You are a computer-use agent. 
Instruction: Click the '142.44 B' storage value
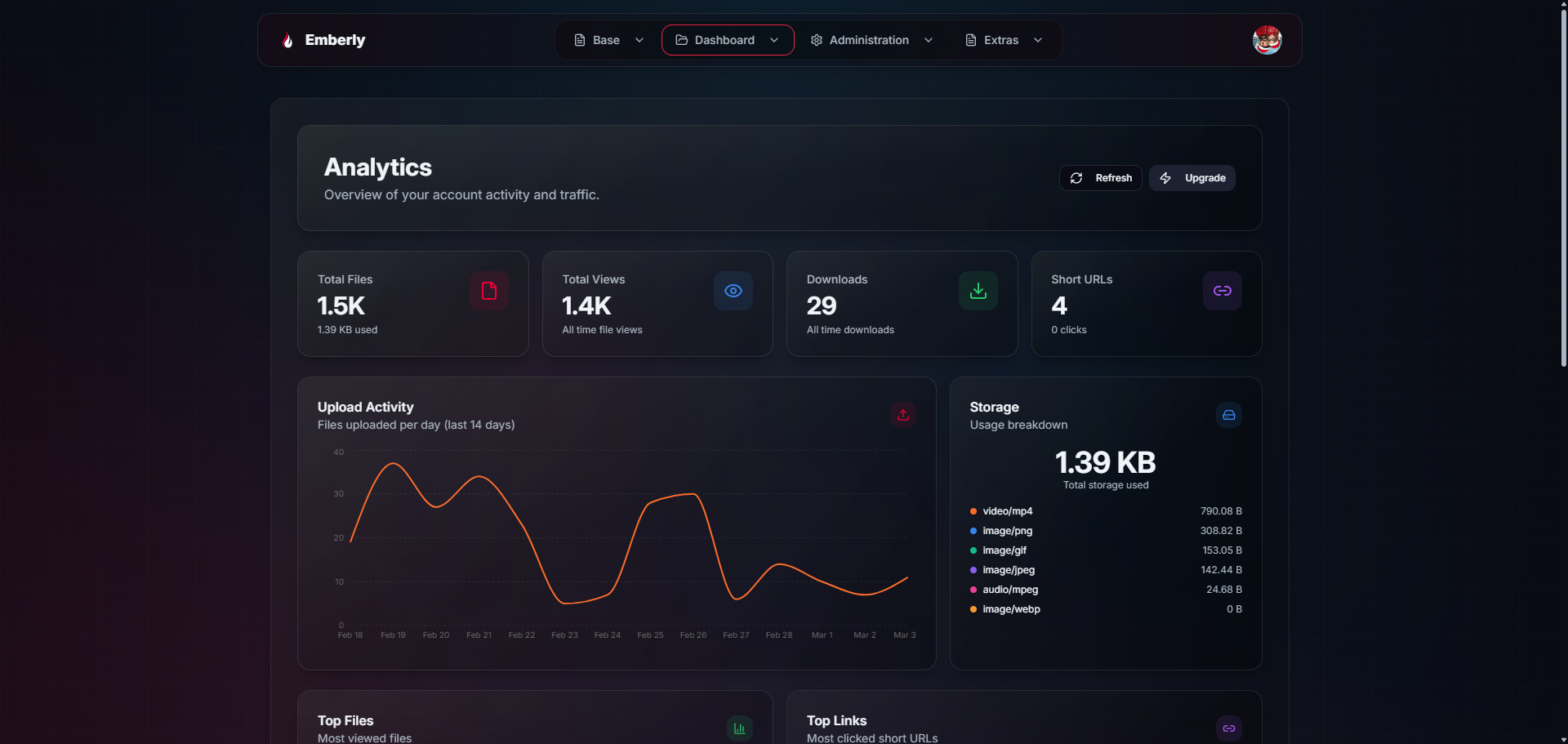tap(1222, 570)
